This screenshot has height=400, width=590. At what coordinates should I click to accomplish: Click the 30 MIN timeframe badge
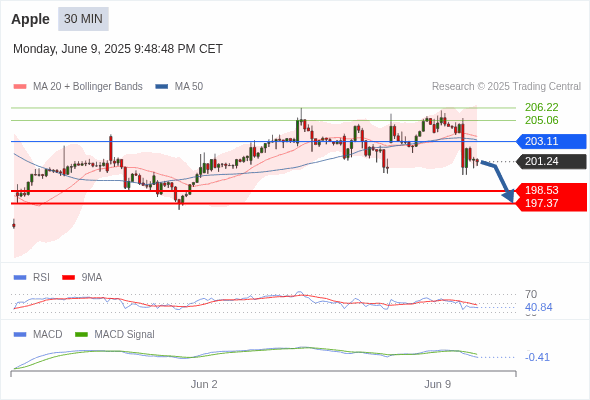click(x=83, y=19)
